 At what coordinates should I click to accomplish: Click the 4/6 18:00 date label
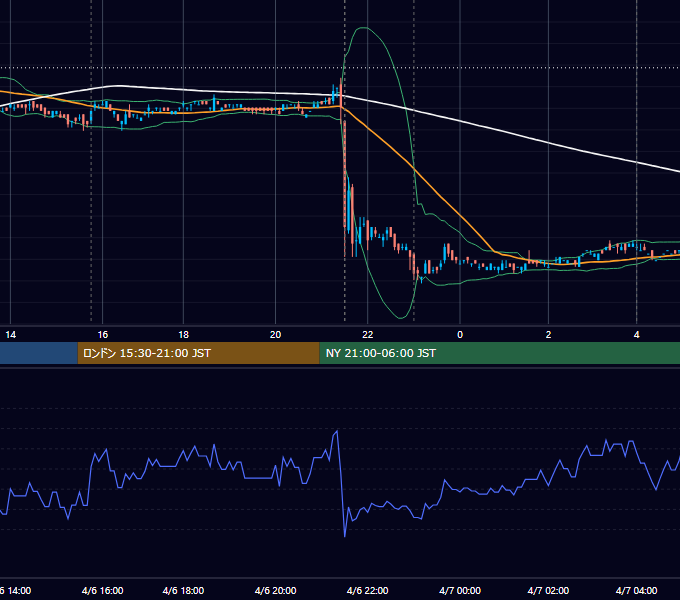pos(183,590)
